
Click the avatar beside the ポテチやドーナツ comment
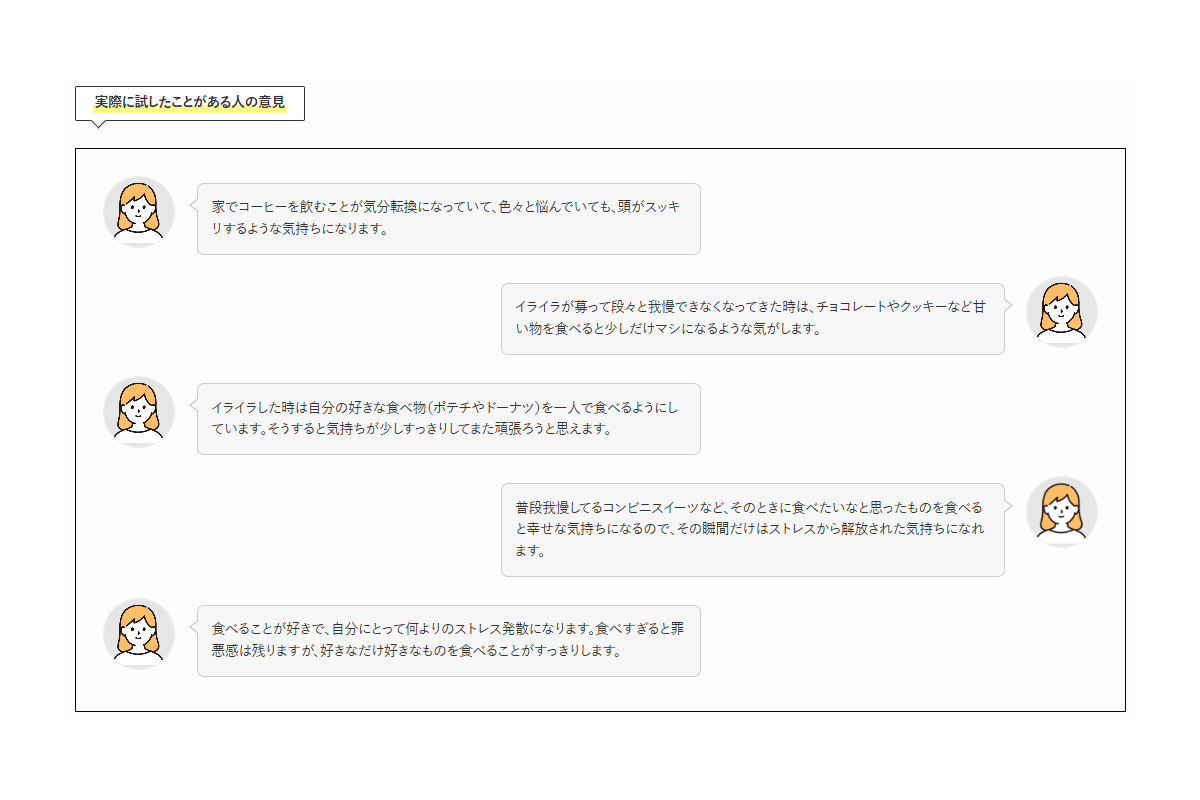coord(139,412)
